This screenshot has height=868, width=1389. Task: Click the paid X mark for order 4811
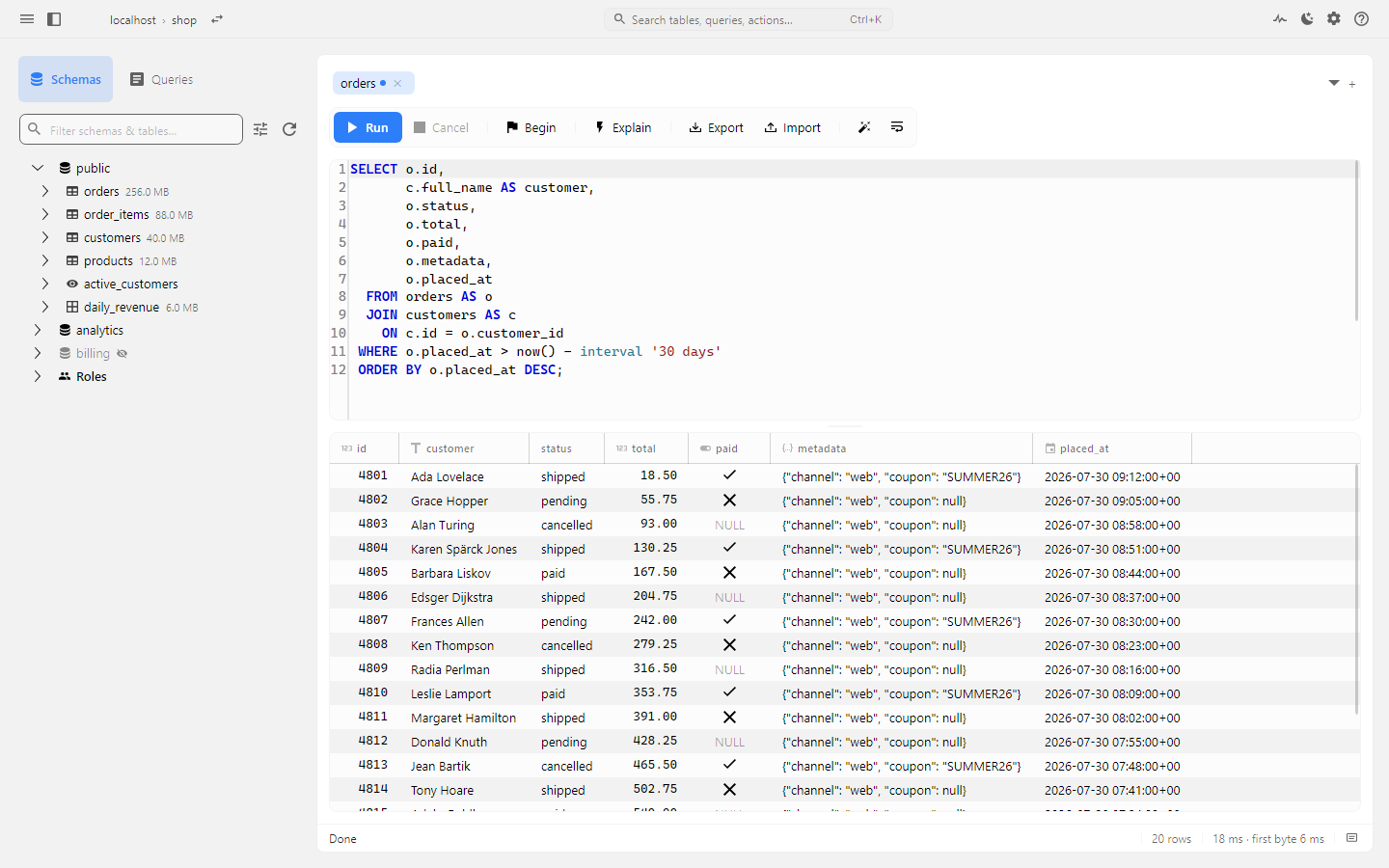click(729, 717)
